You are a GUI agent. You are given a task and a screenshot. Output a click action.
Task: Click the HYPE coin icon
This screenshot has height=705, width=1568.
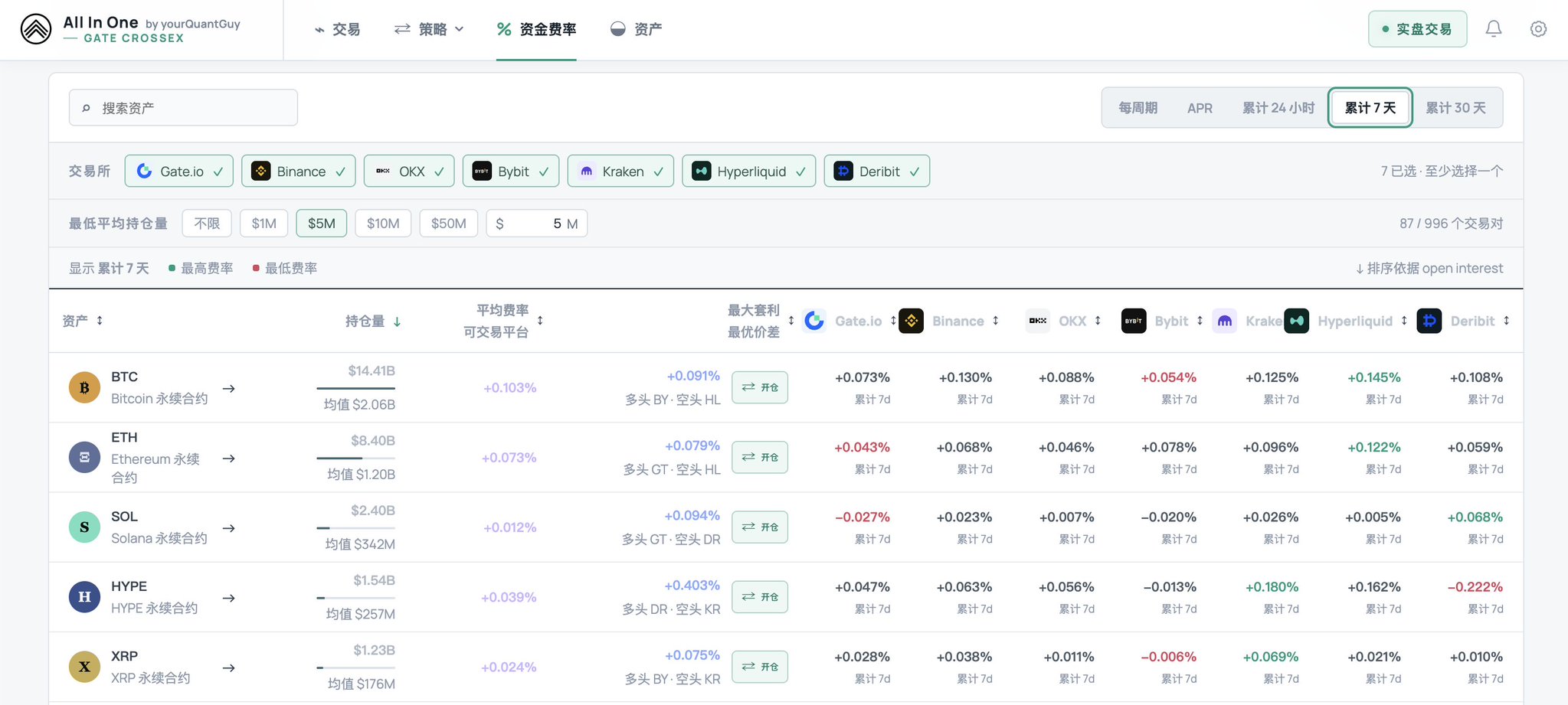[x=84, y=597]
